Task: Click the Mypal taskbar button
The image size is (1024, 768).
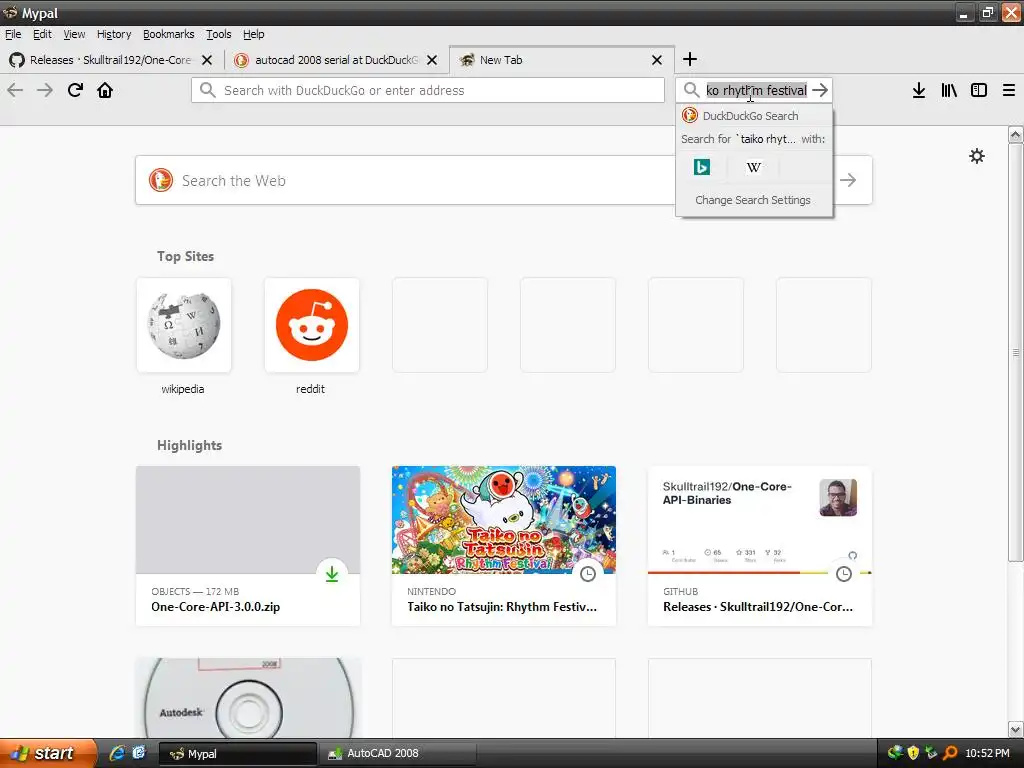Action: (x=237, y=753)
